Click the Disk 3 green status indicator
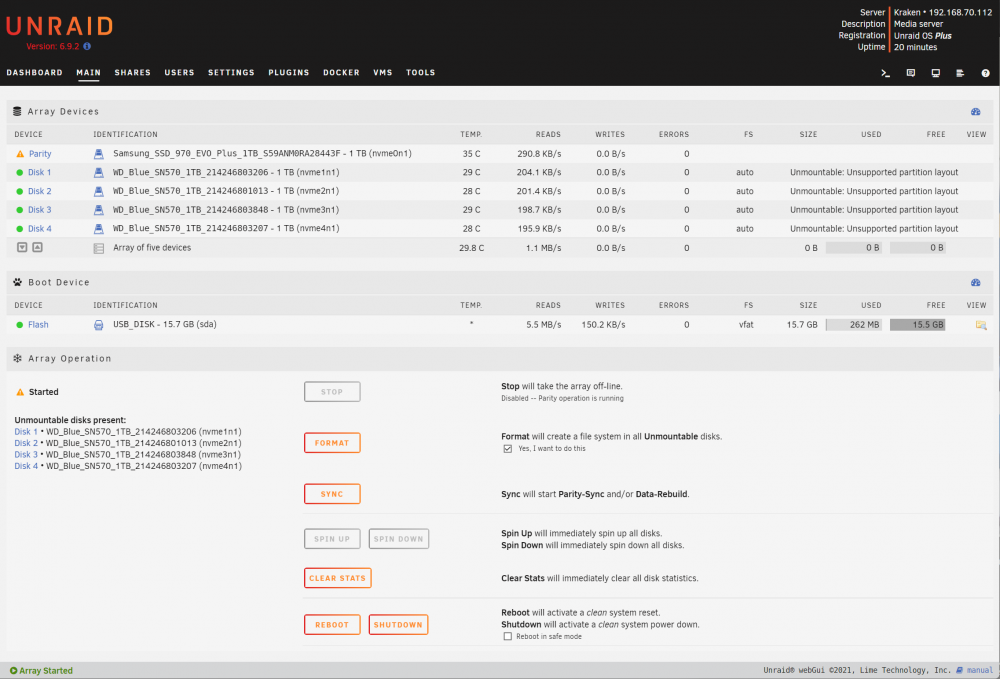Image resolution: width=1000 pixels, height=679 pixels. click(20, 210)
